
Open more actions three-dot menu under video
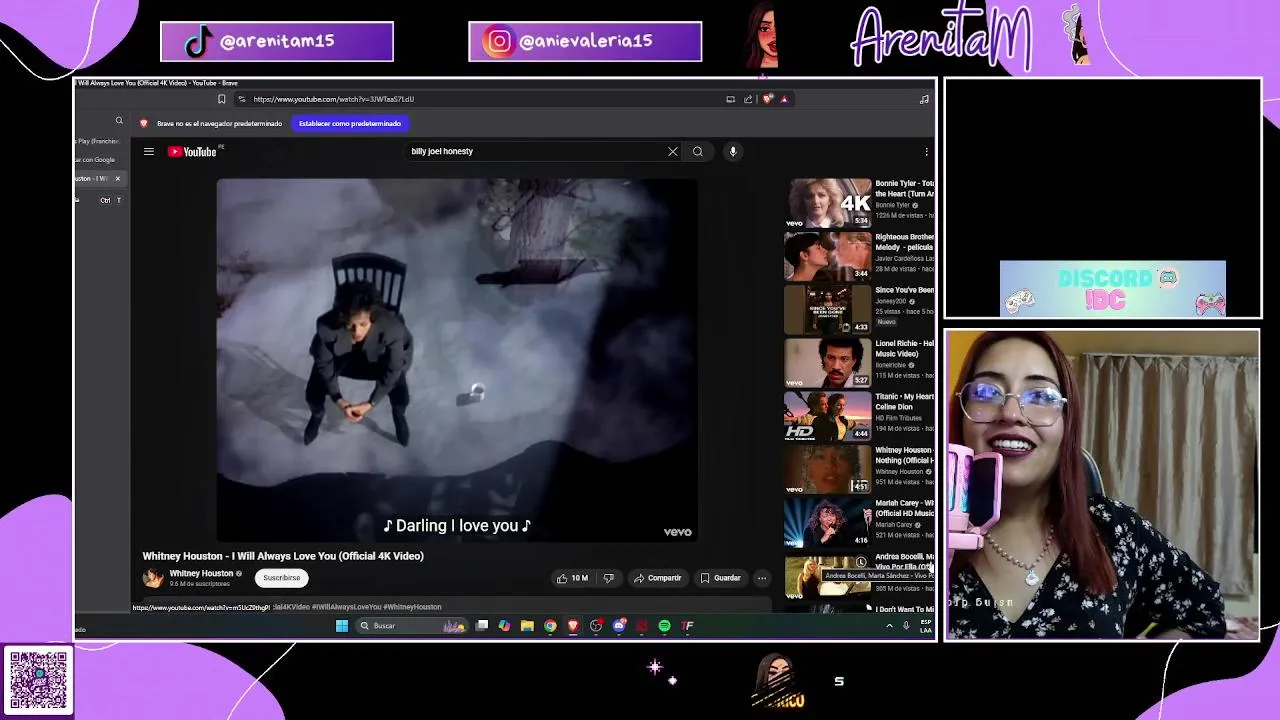pos(762,578)
